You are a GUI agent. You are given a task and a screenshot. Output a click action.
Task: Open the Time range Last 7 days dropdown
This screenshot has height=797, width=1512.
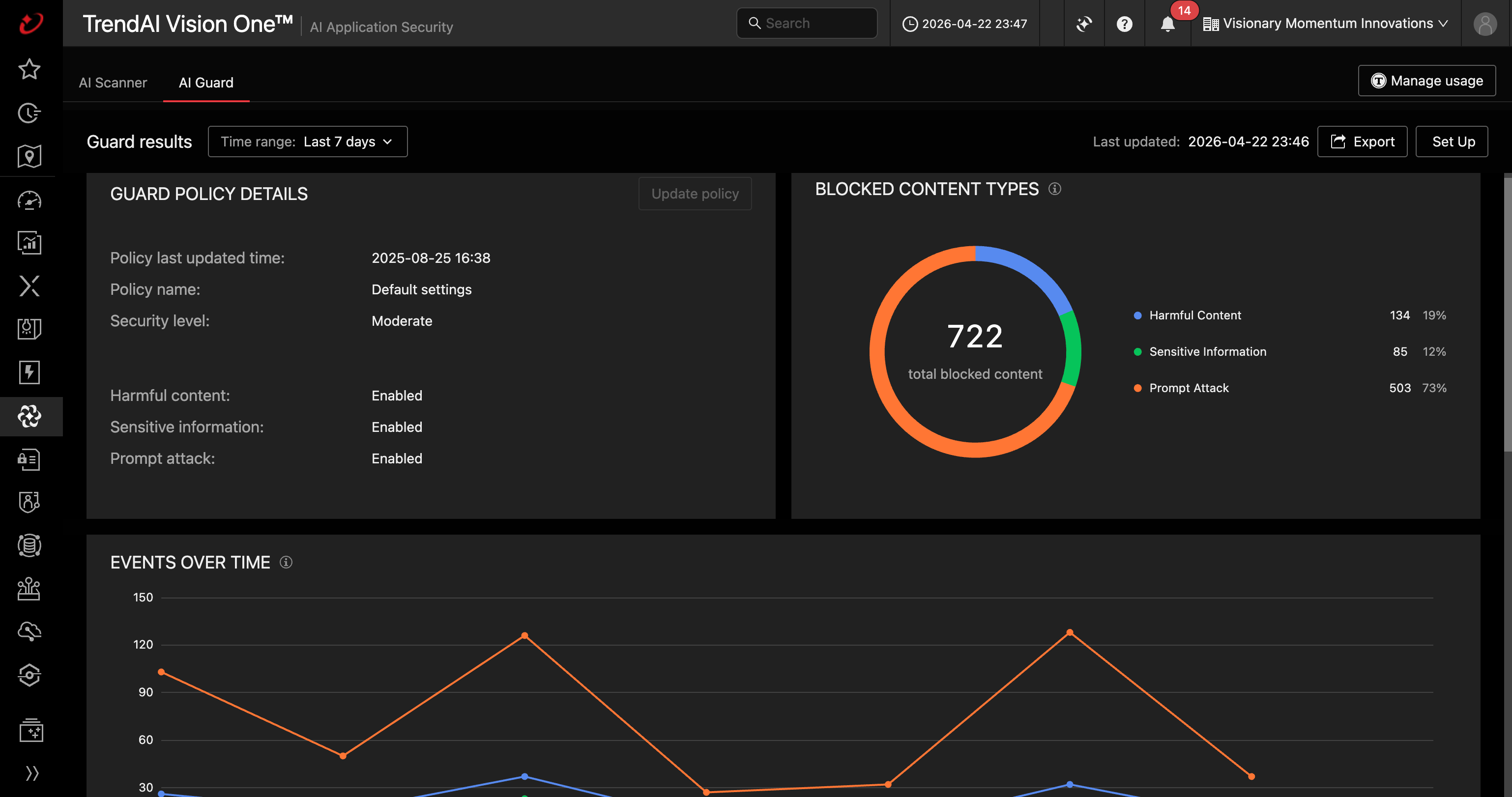pyautogui.click(x=308, y=142)
